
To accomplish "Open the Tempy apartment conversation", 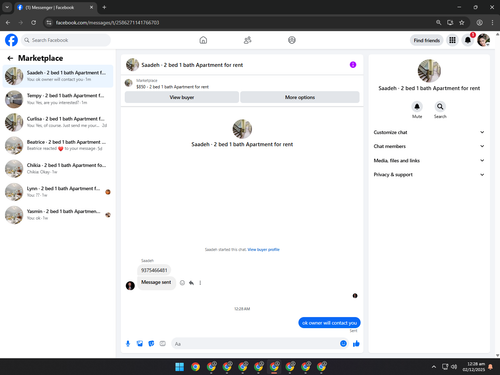I will pyautogui.click(x=58, y=99).
